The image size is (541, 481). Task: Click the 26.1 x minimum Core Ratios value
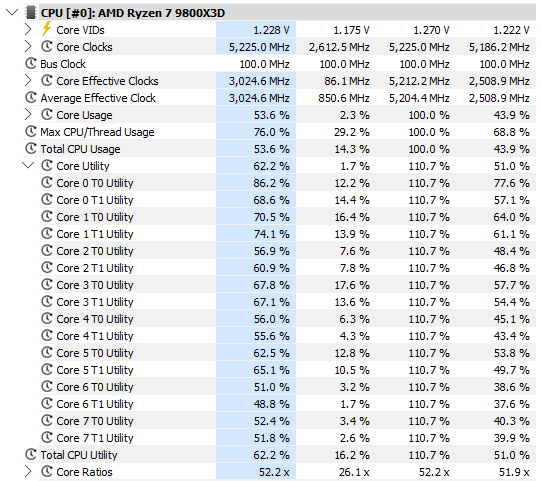(x=354, y=472)
